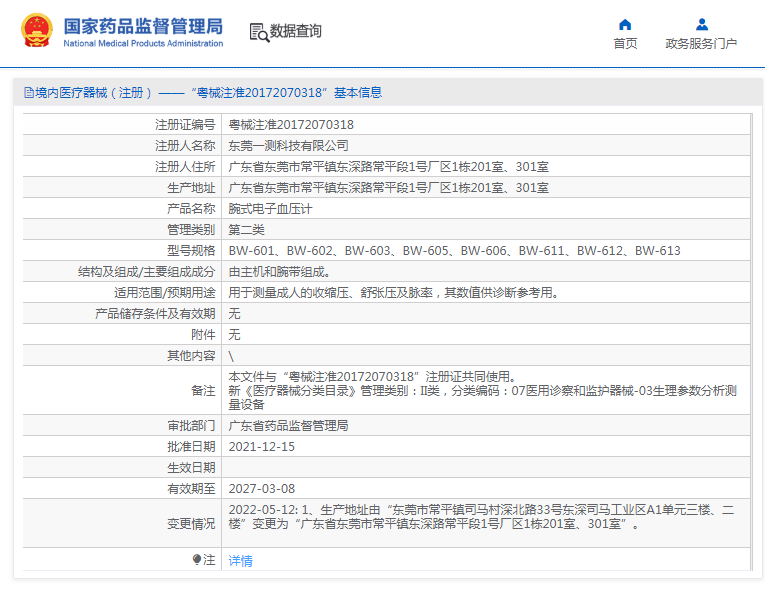Click the 无 value for 附件
The height and width of the screenshot is (590, 765).
[234, 335]
